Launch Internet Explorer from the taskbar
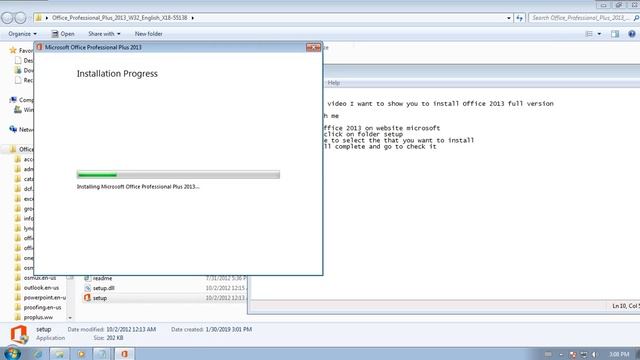640x360 pixels. click(38, 354)
